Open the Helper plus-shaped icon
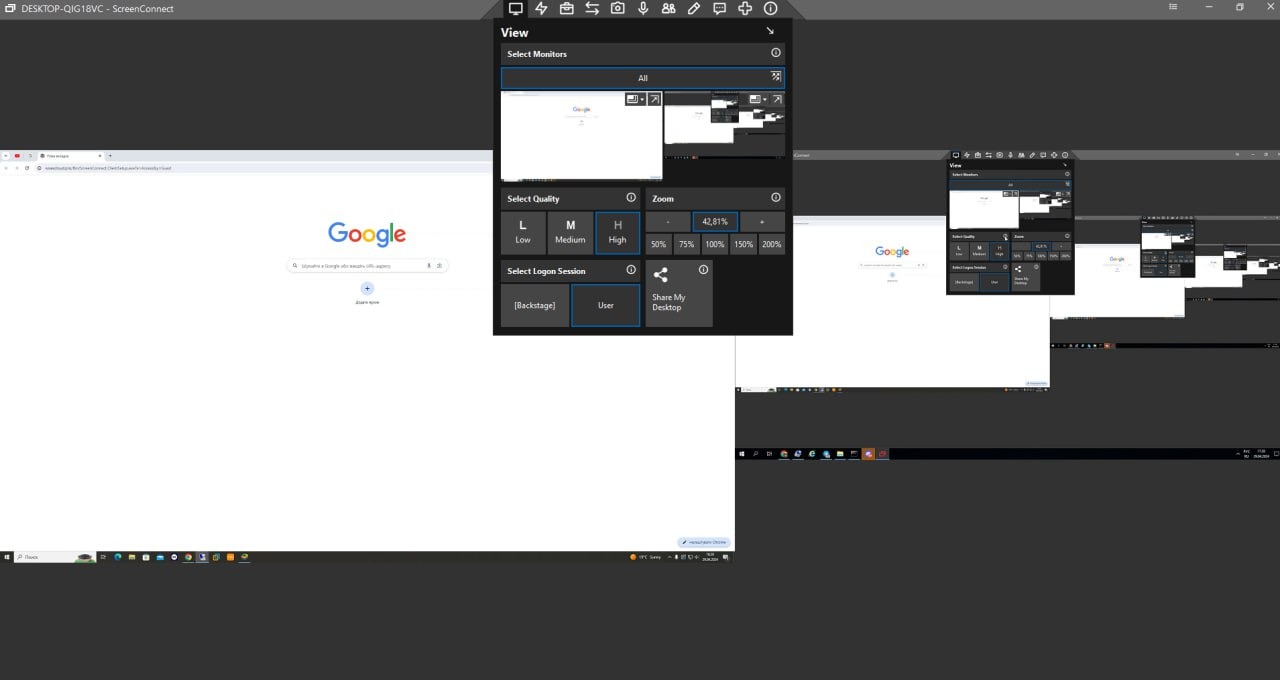Screen dimensions: 1280x680 745,8
